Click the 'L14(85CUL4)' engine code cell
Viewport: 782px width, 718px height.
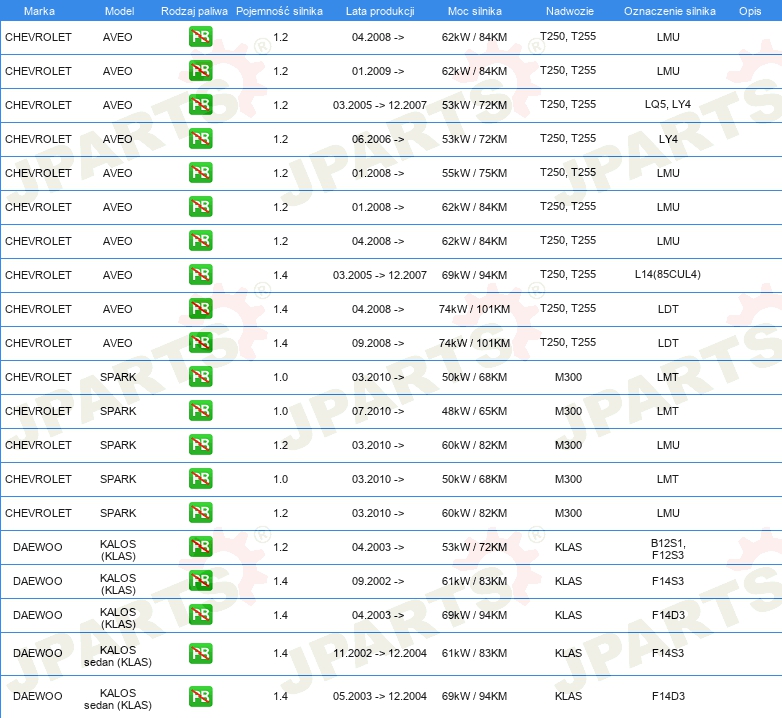(668, 274)
